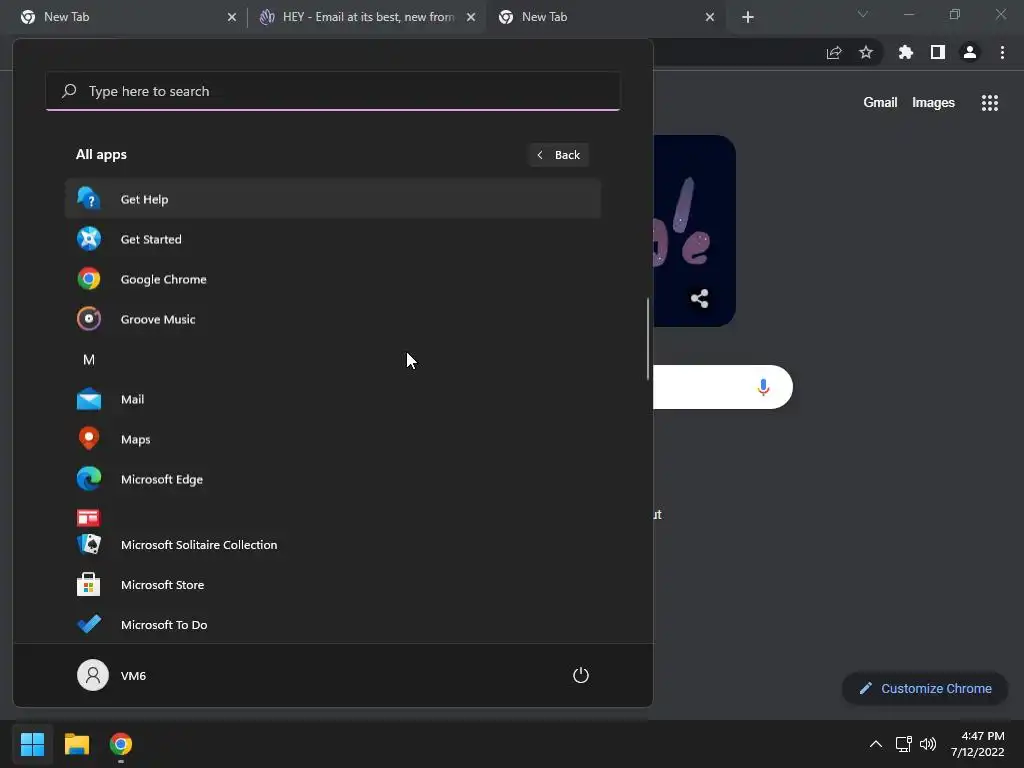This screenshot has width=1024, height=768.
Task: Bookmark this tab with star icon
Action: coord(866,52)
